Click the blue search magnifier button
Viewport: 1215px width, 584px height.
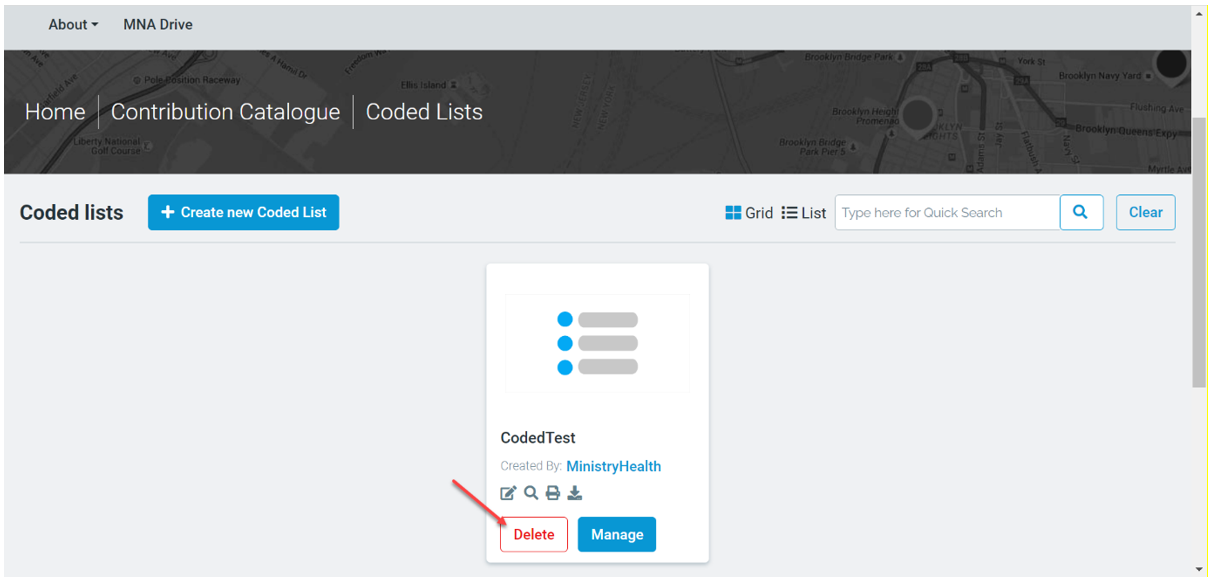coord(1081,212)
